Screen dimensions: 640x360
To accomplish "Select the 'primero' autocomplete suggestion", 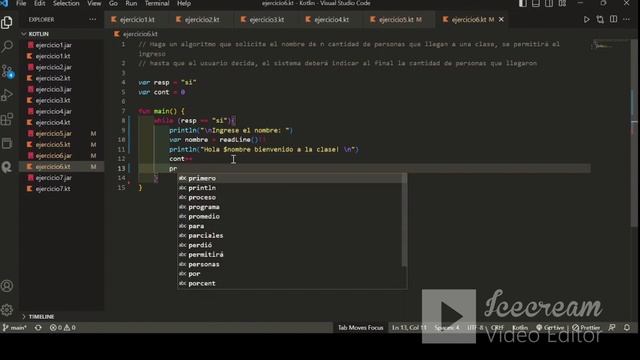I will click(x=290, y=178).
